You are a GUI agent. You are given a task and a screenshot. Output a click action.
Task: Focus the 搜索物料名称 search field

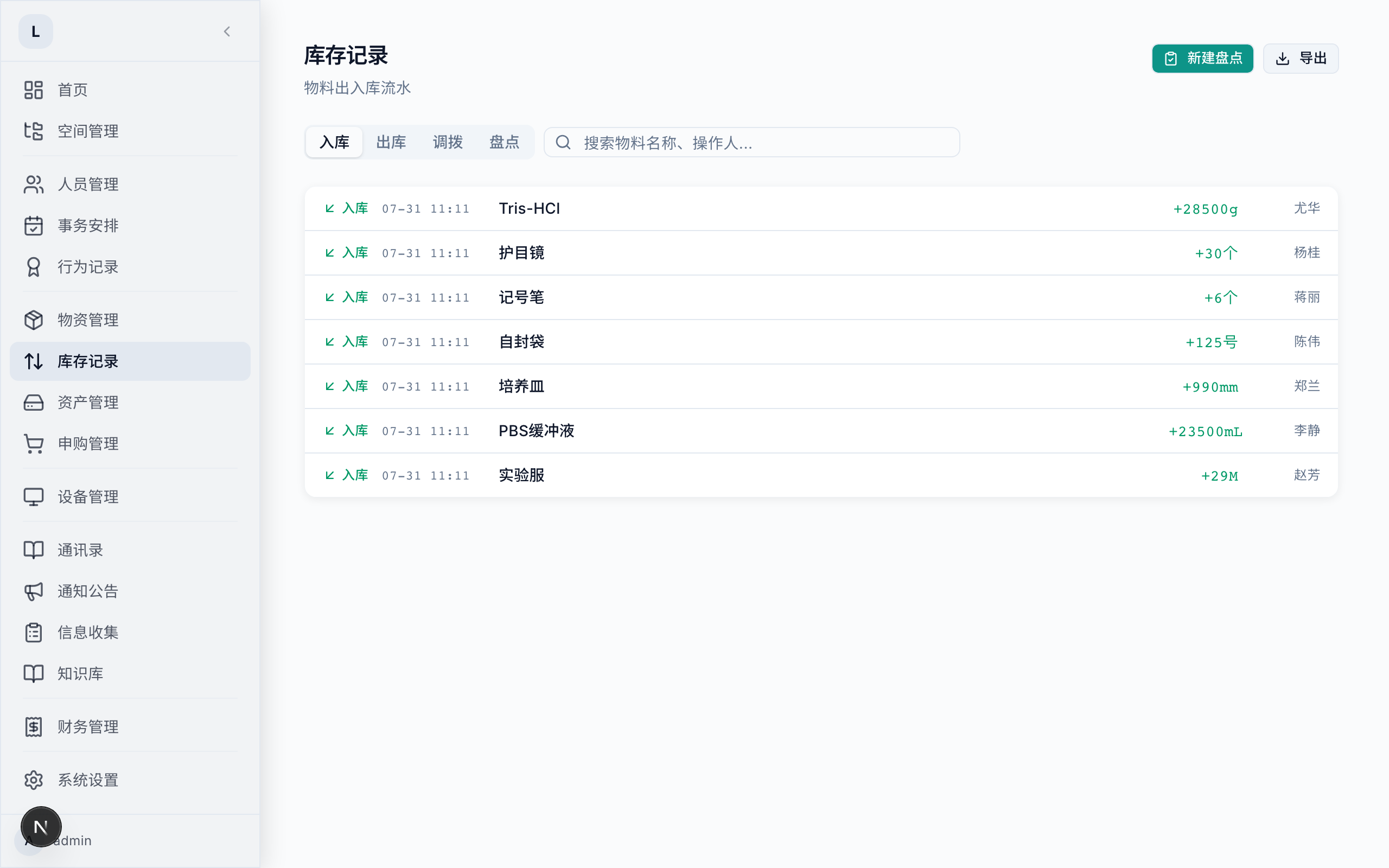(751, 142)
